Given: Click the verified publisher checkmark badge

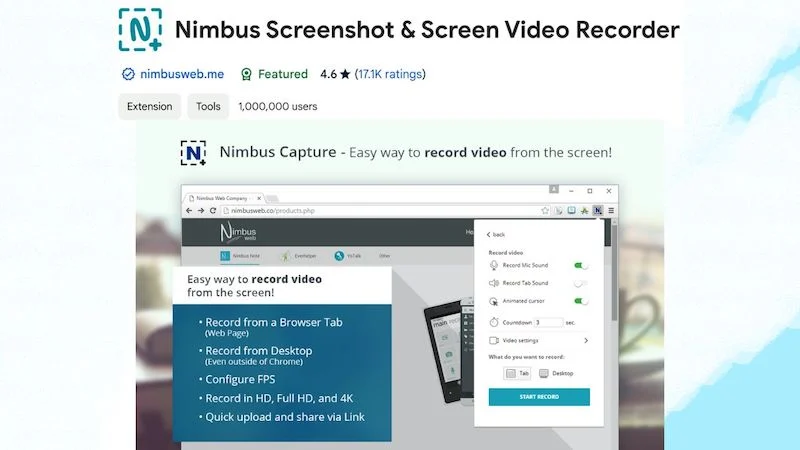Looking at the screenshot, I should [128, 74].
